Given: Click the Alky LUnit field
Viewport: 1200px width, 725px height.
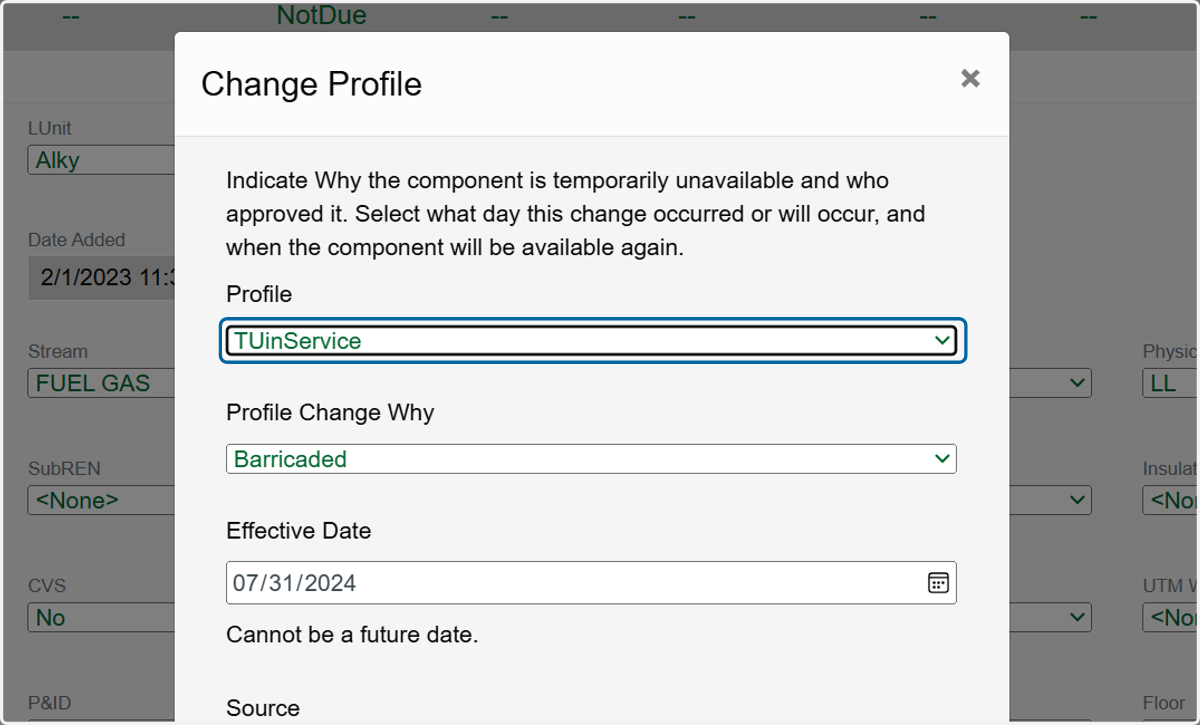Looking at the screenshot, I should click(x=101, y=160).
